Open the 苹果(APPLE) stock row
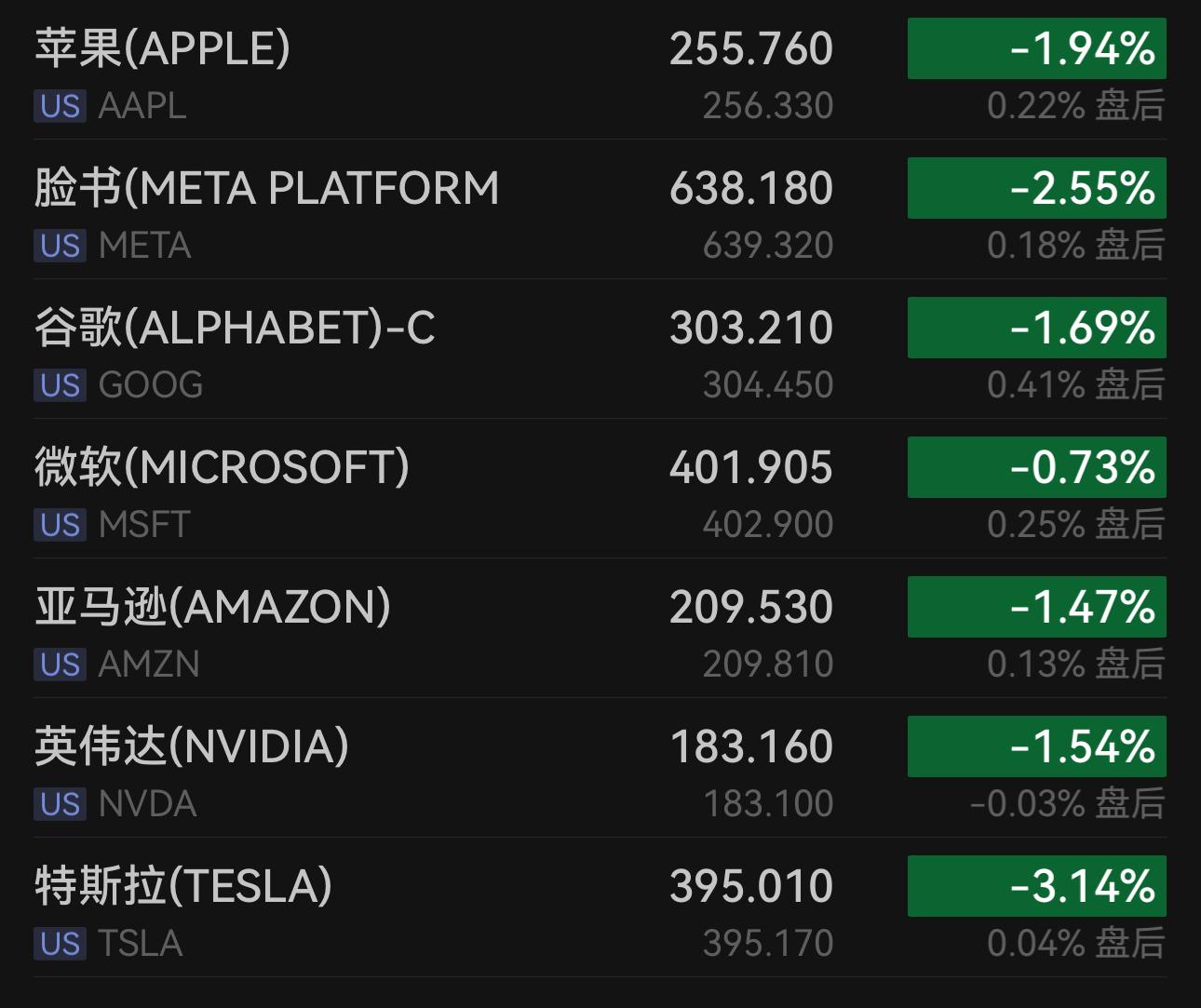The image size is (1201, 1008). [x=163, y=48]
